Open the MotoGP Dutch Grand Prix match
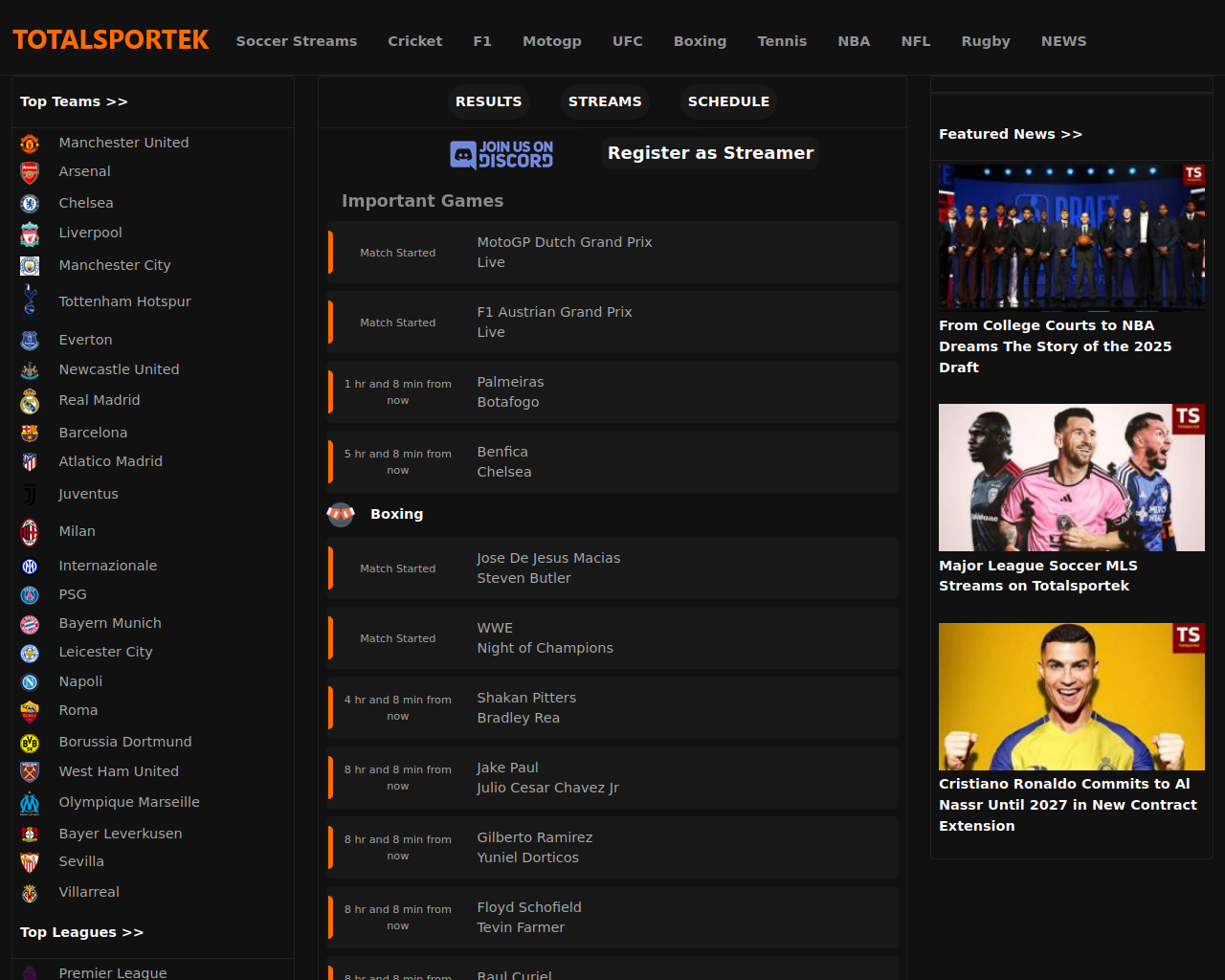Screen dimensions: 1225x980 click(612, 253)
